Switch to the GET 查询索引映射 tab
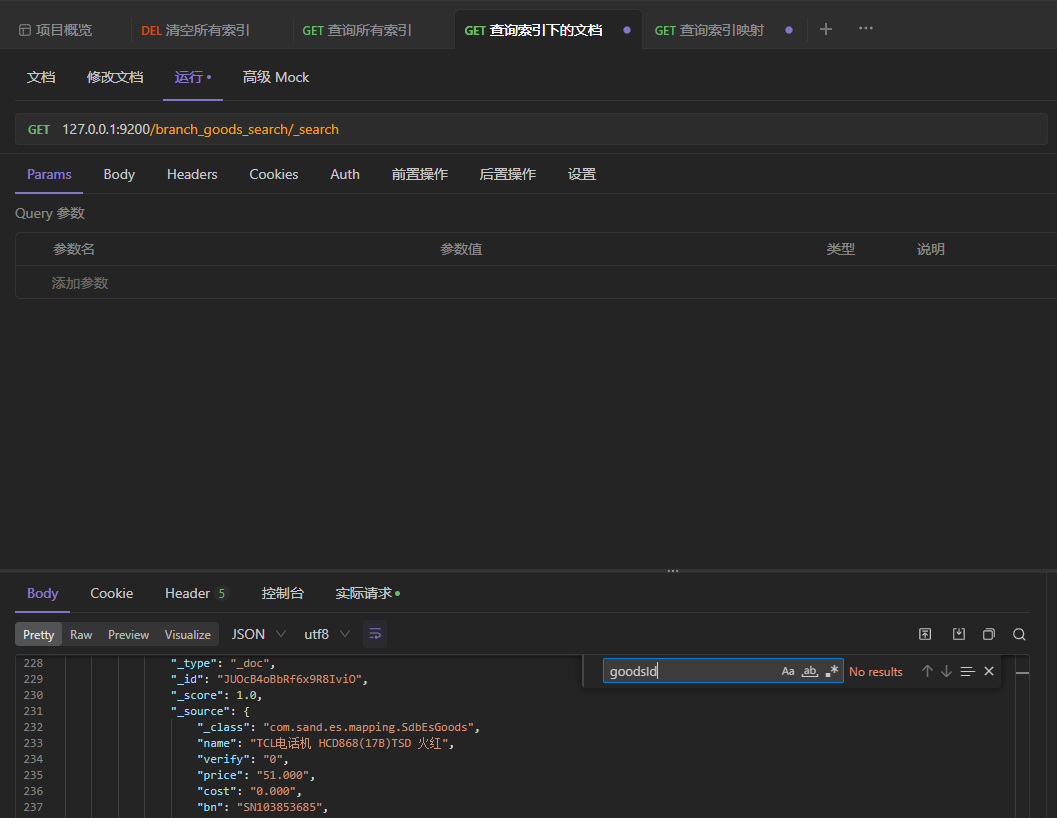The width and height of the screenshot is (1057, 818). click(x=709, y=30)
